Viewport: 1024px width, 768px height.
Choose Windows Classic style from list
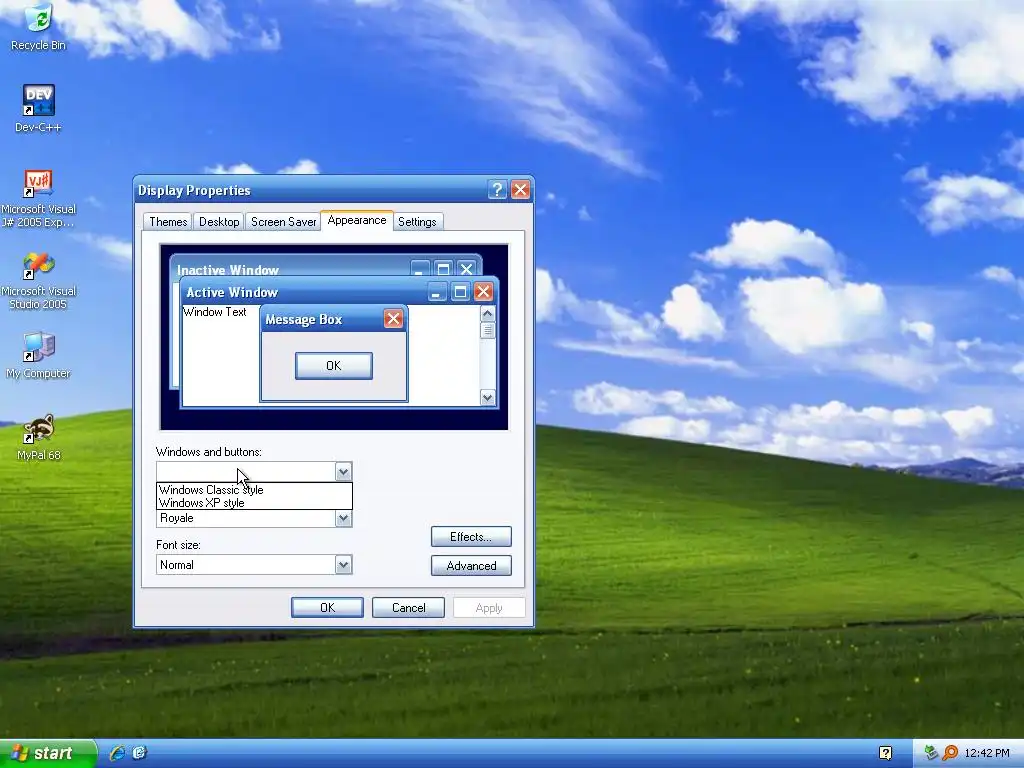tap(254, 490)
